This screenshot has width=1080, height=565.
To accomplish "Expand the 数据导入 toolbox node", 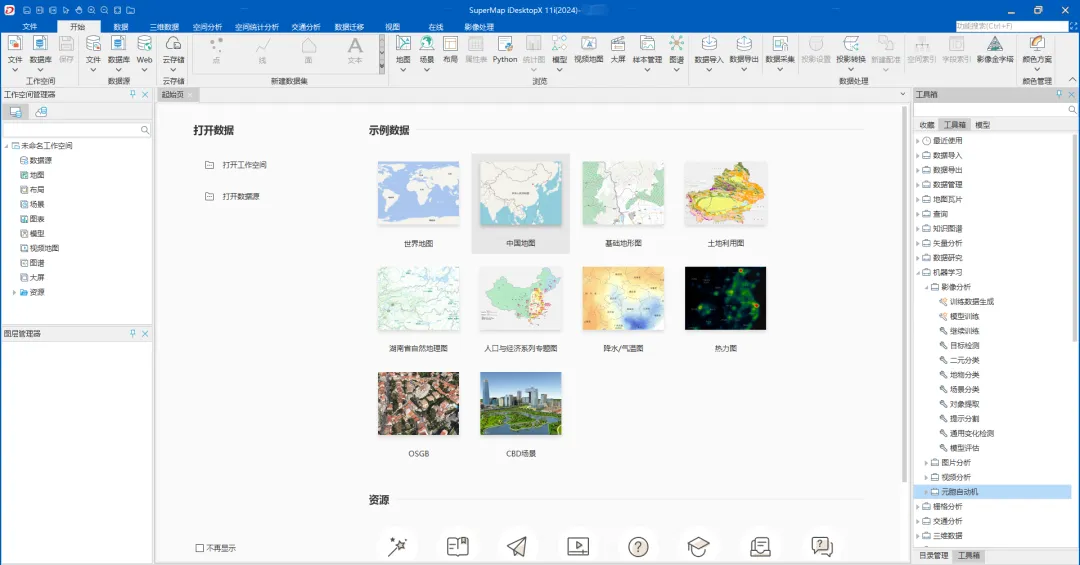I will click(x=918, y=156).
